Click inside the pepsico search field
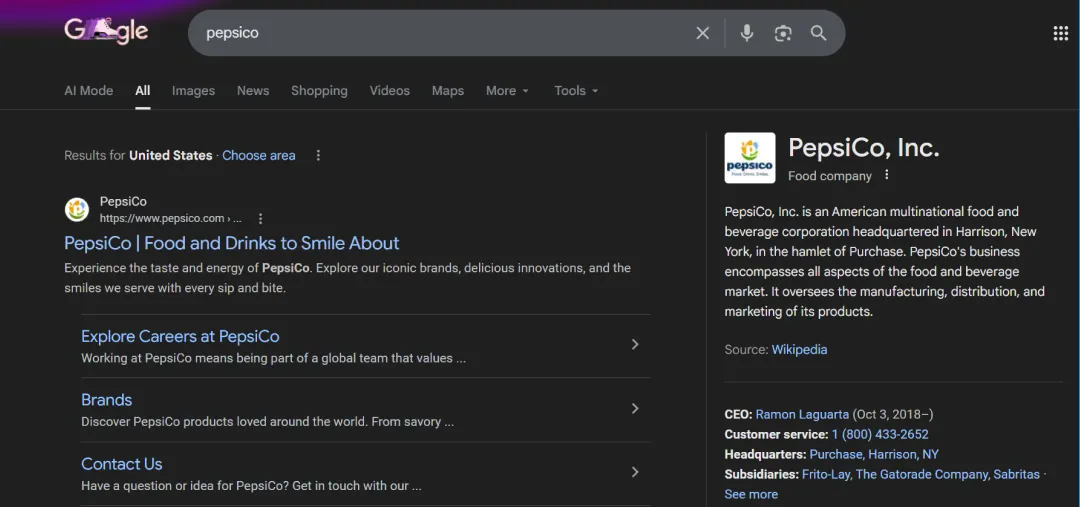 pyautogui.click(x=441, y=33)
